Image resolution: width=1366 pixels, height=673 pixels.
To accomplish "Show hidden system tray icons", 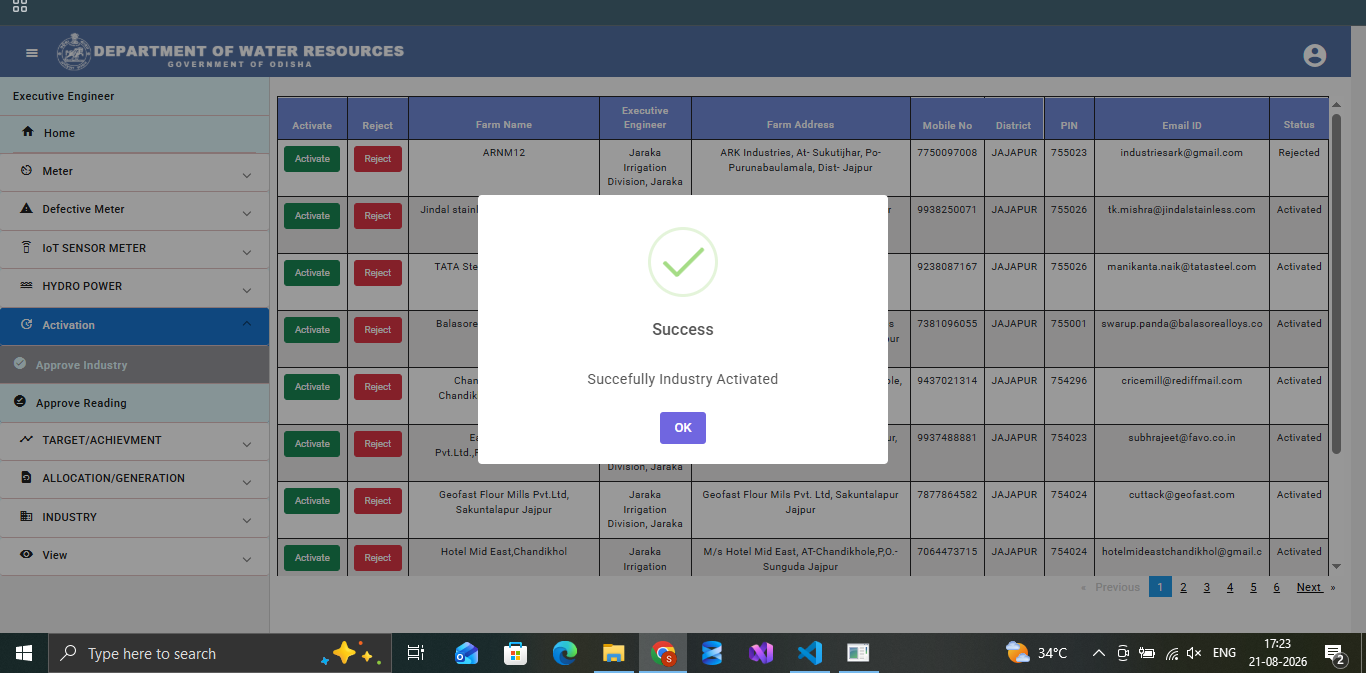I will [x=1098, y=653].
